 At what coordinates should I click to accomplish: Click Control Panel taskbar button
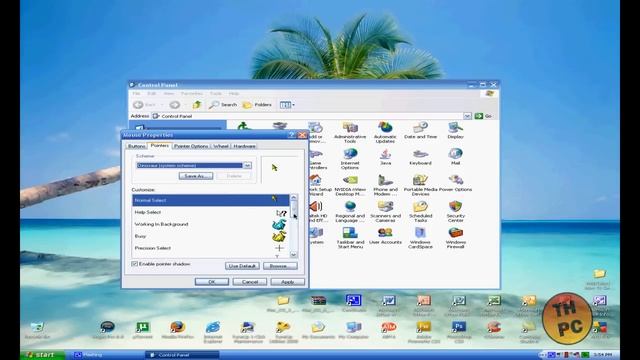[x=182, y=355]
